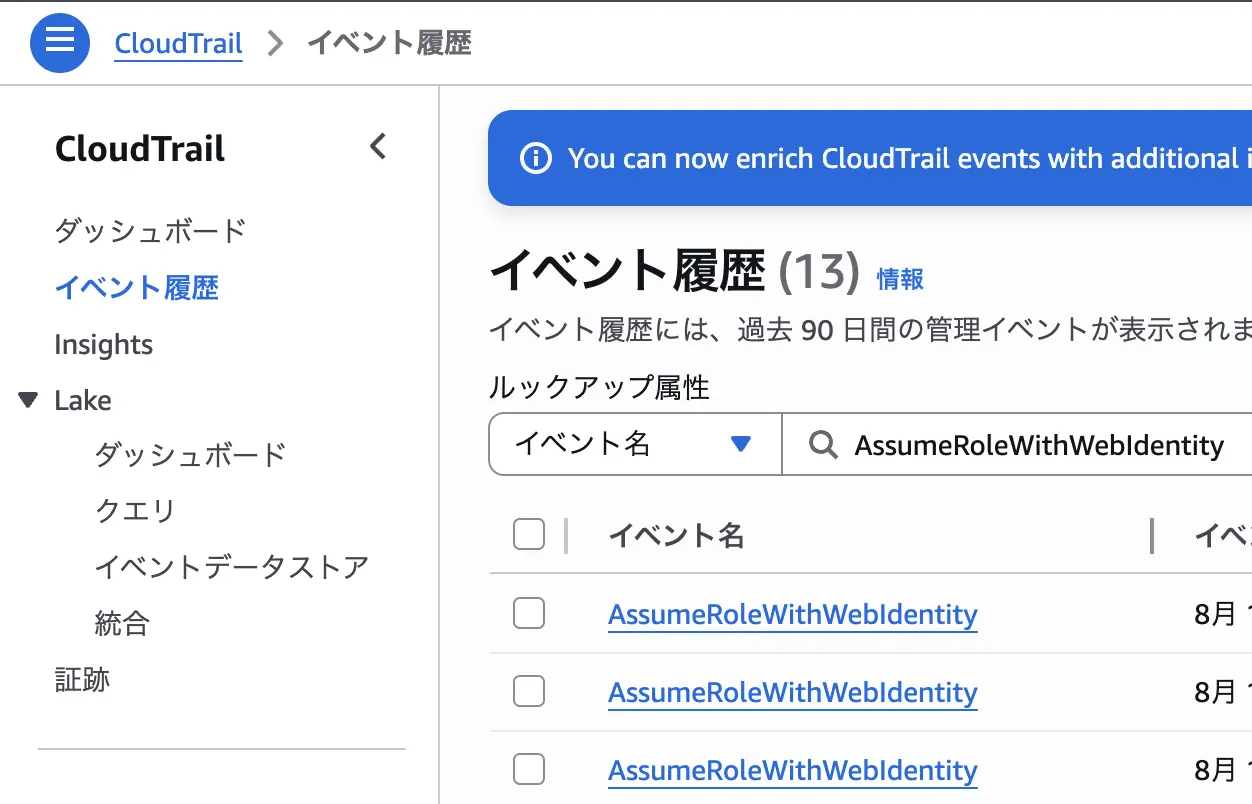1252x804 pixels.
Task: Open the イベント名 lookup attribute dropdown
Action: click(x=634, y=443)
